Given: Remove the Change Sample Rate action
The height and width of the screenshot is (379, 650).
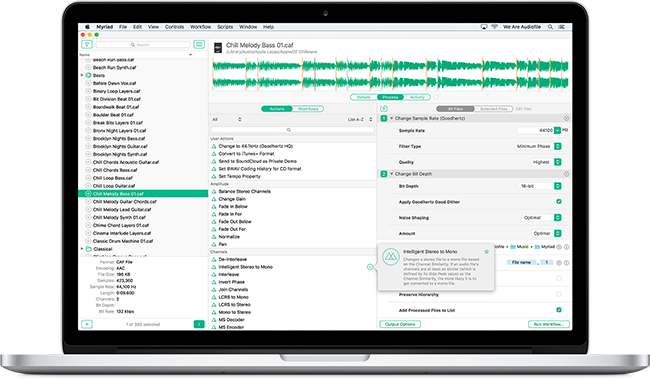Looking at the screenshot, I should [x=566, y=119].
